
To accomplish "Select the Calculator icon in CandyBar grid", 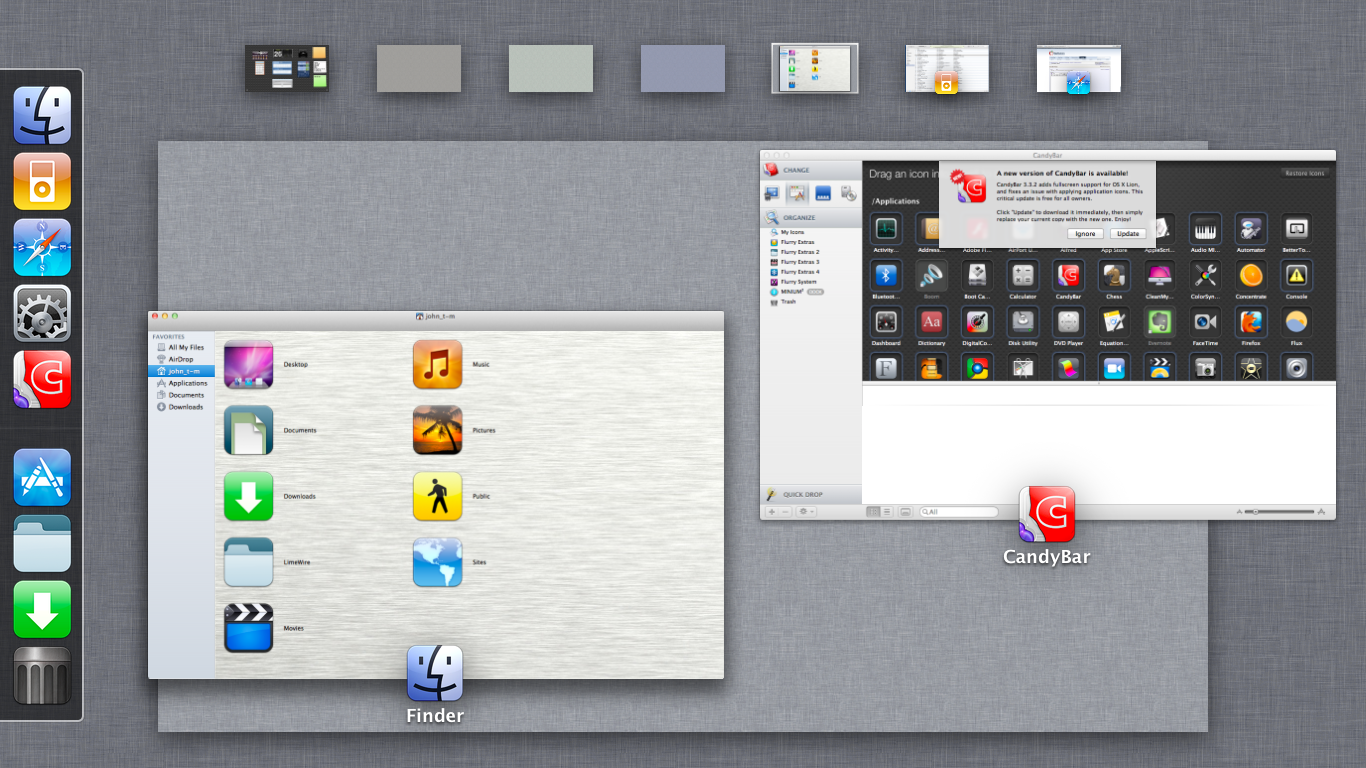I will 1022,275.
